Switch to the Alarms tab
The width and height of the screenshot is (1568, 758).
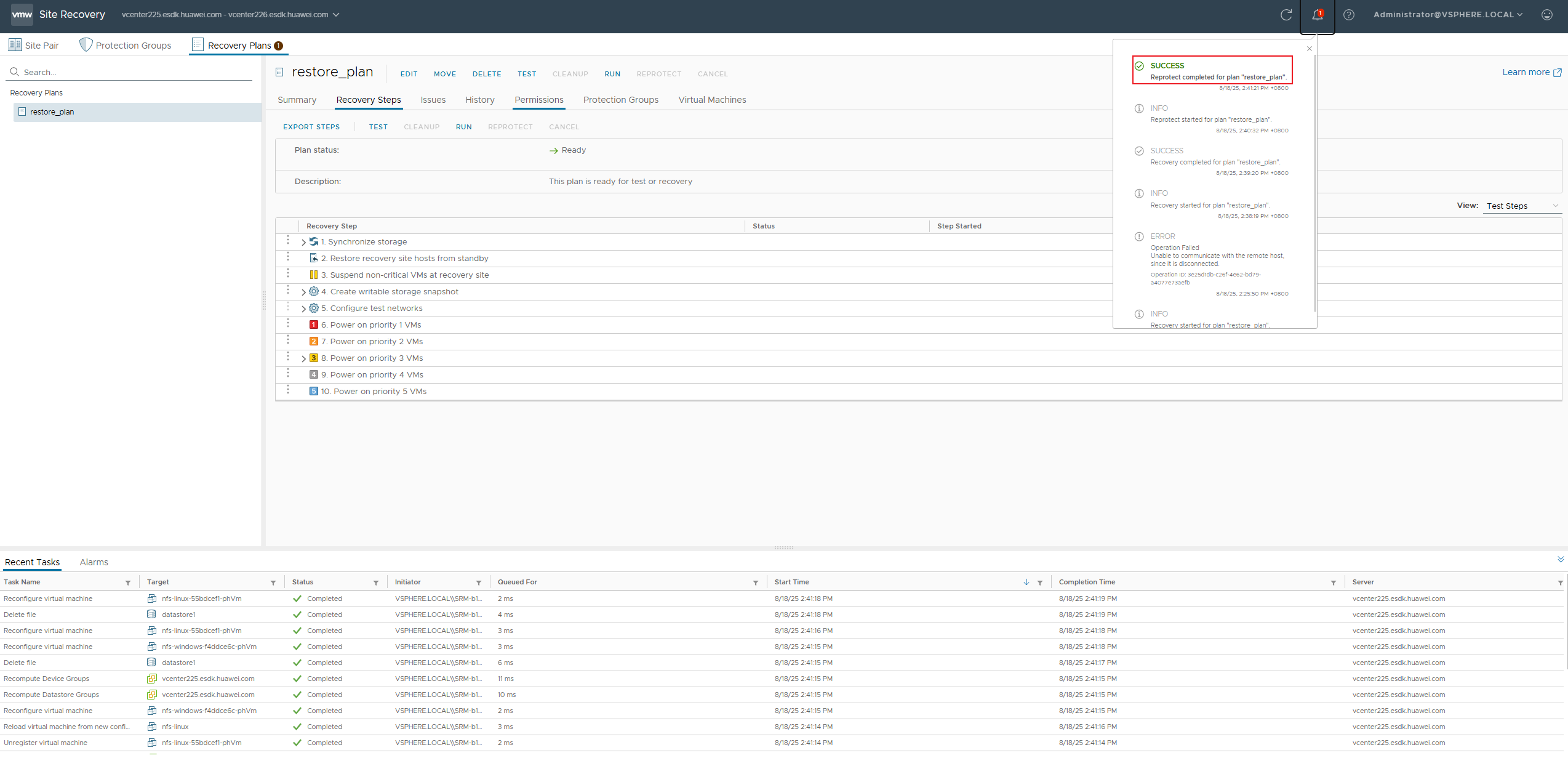[94, 563]
